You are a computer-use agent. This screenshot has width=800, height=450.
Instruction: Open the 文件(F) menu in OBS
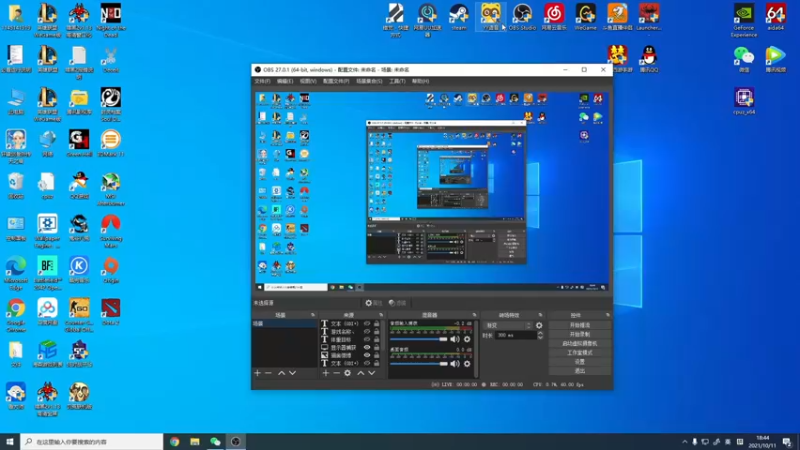[x=262, y=81]
